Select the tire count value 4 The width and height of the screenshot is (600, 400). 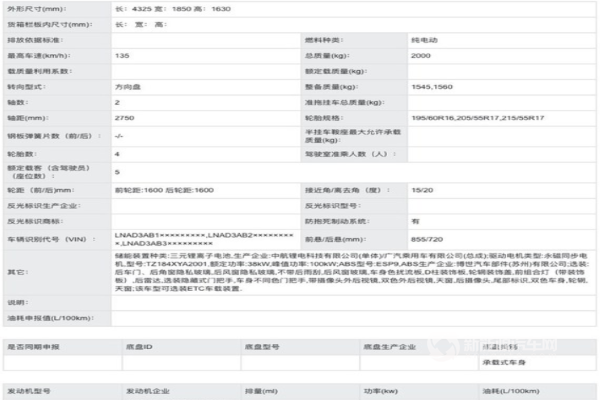pos(117,154)
